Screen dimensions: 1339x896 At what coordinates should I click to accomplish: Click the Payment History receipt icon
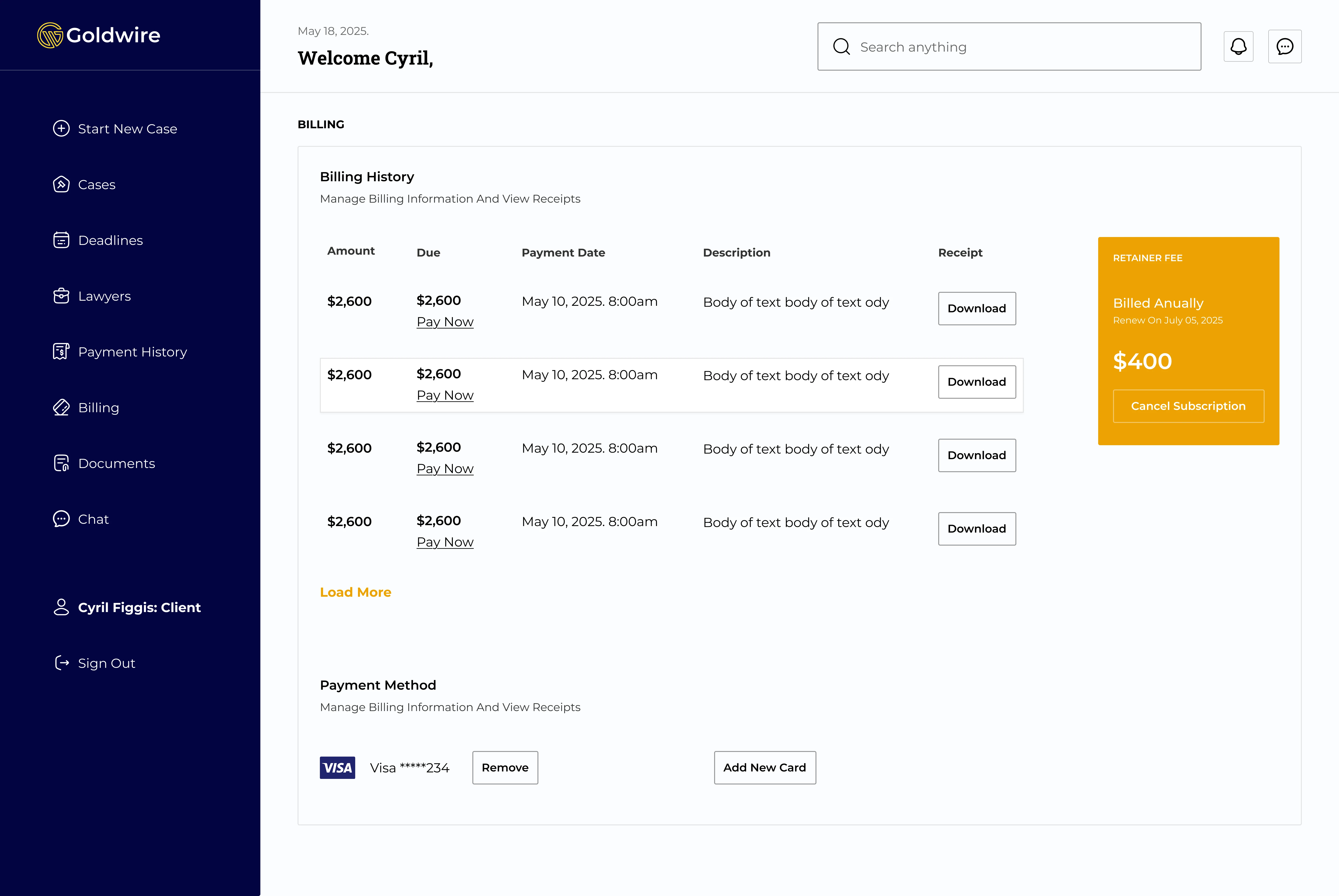(x=61, y=351)
